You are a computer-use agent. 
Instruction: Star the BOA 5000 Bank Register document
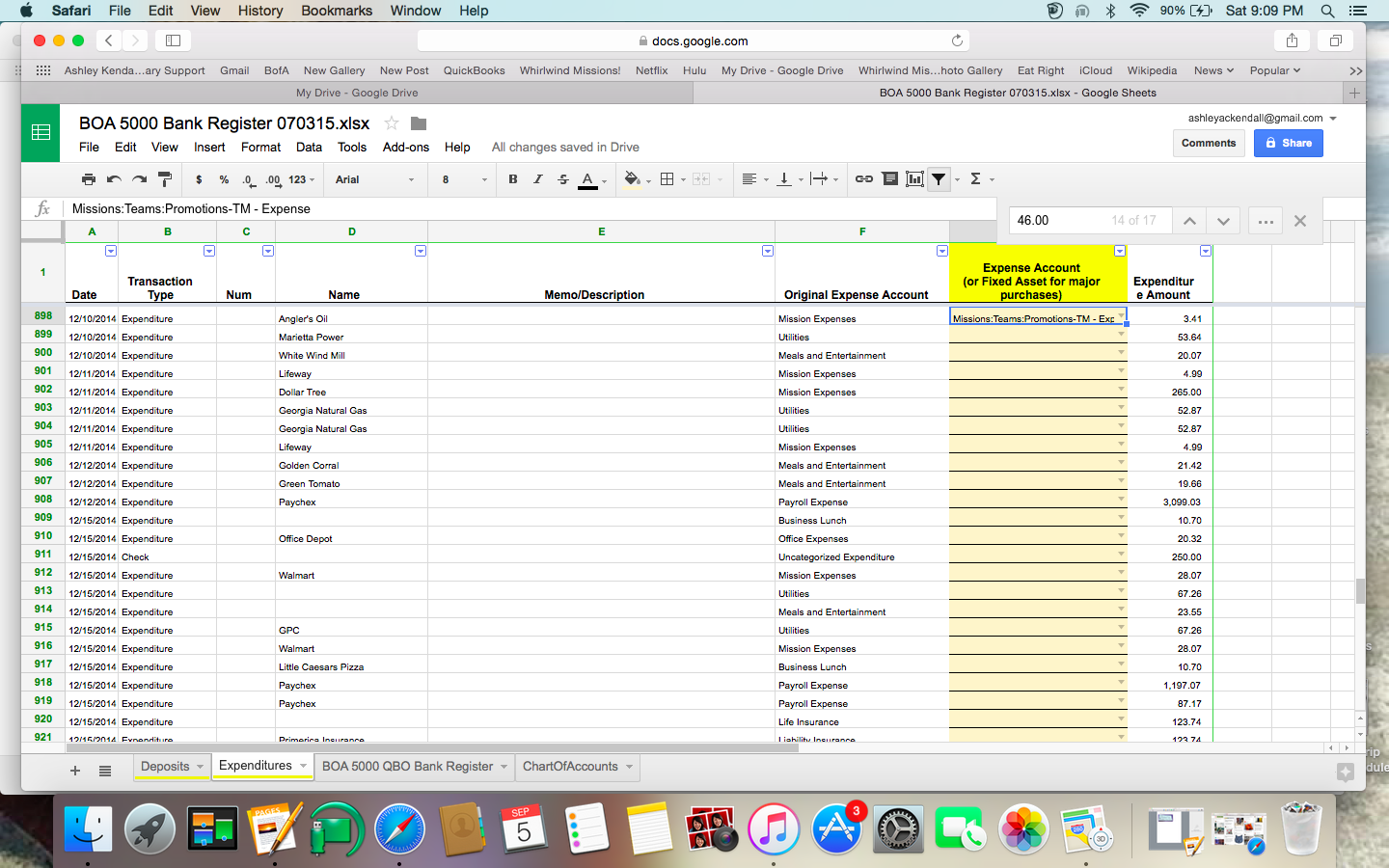point(392,123)
